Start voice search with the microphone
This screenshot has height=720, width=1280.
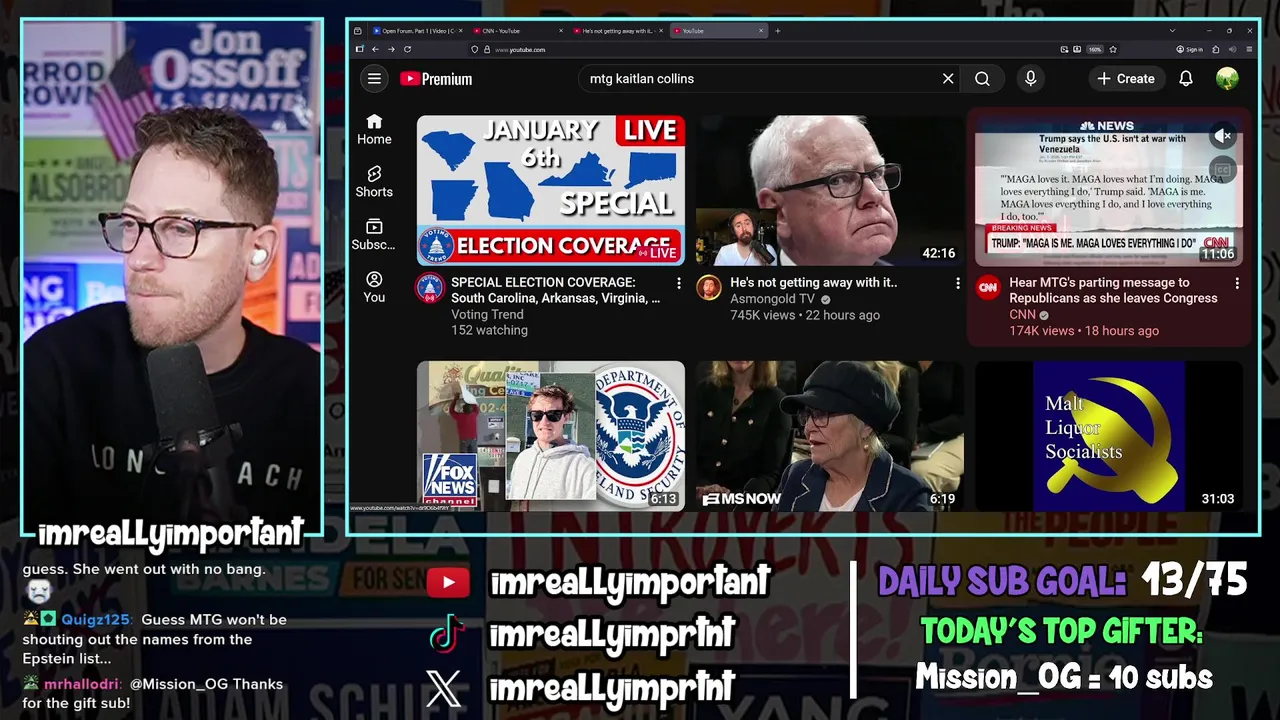(1030, 79)
